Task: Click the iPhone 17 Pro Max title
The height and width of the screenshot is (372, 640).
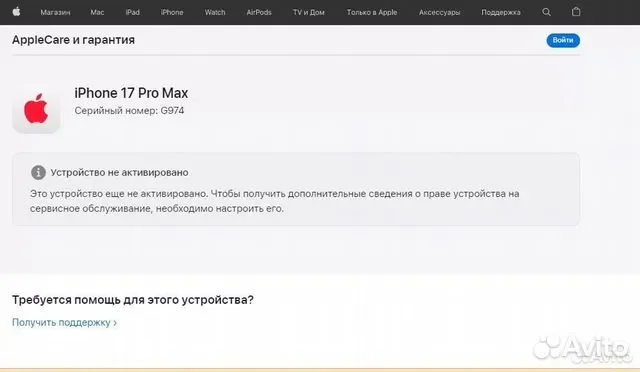Action: [131, 93]
